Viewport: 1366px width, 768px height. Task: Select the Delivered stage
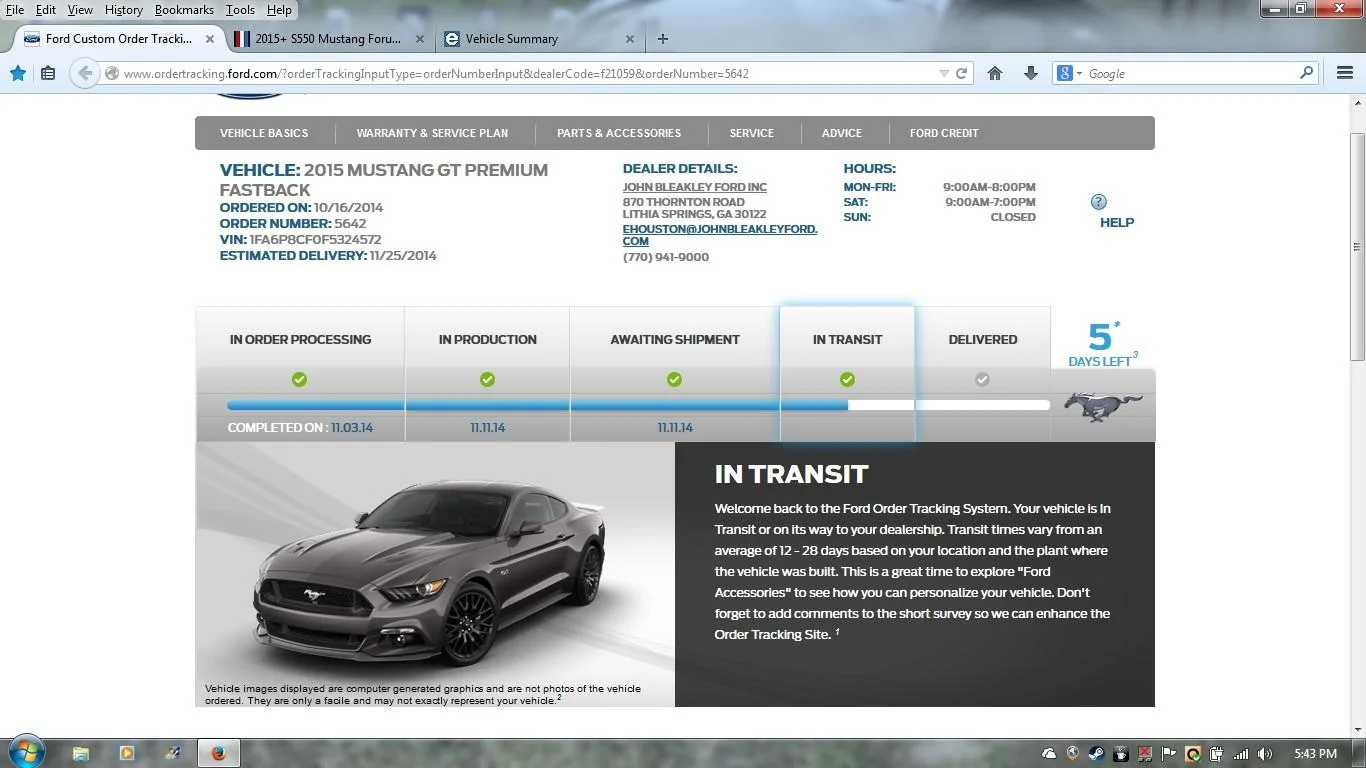coord(983,339)
